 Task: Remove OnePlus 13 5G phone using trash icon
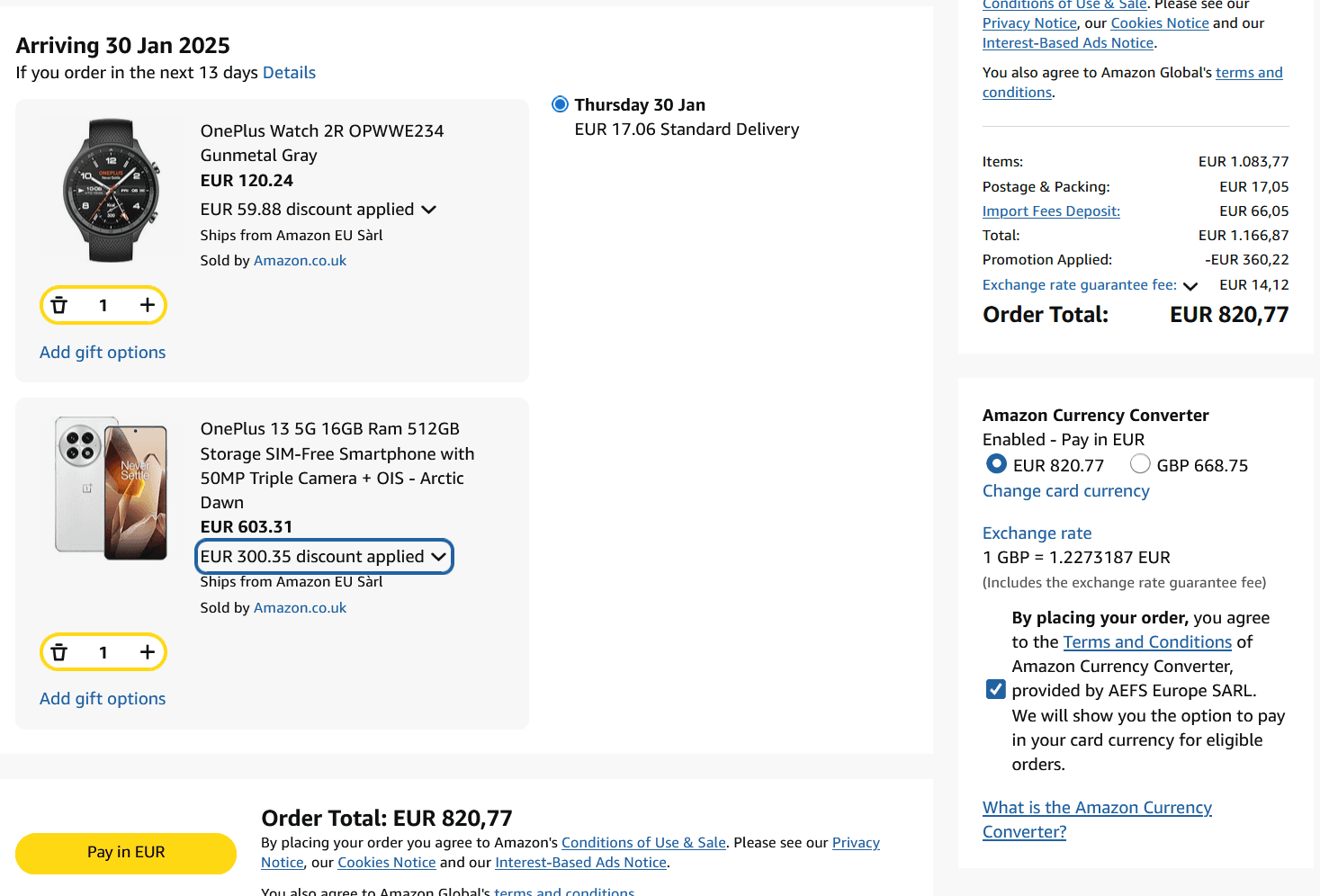coord(59,652)
